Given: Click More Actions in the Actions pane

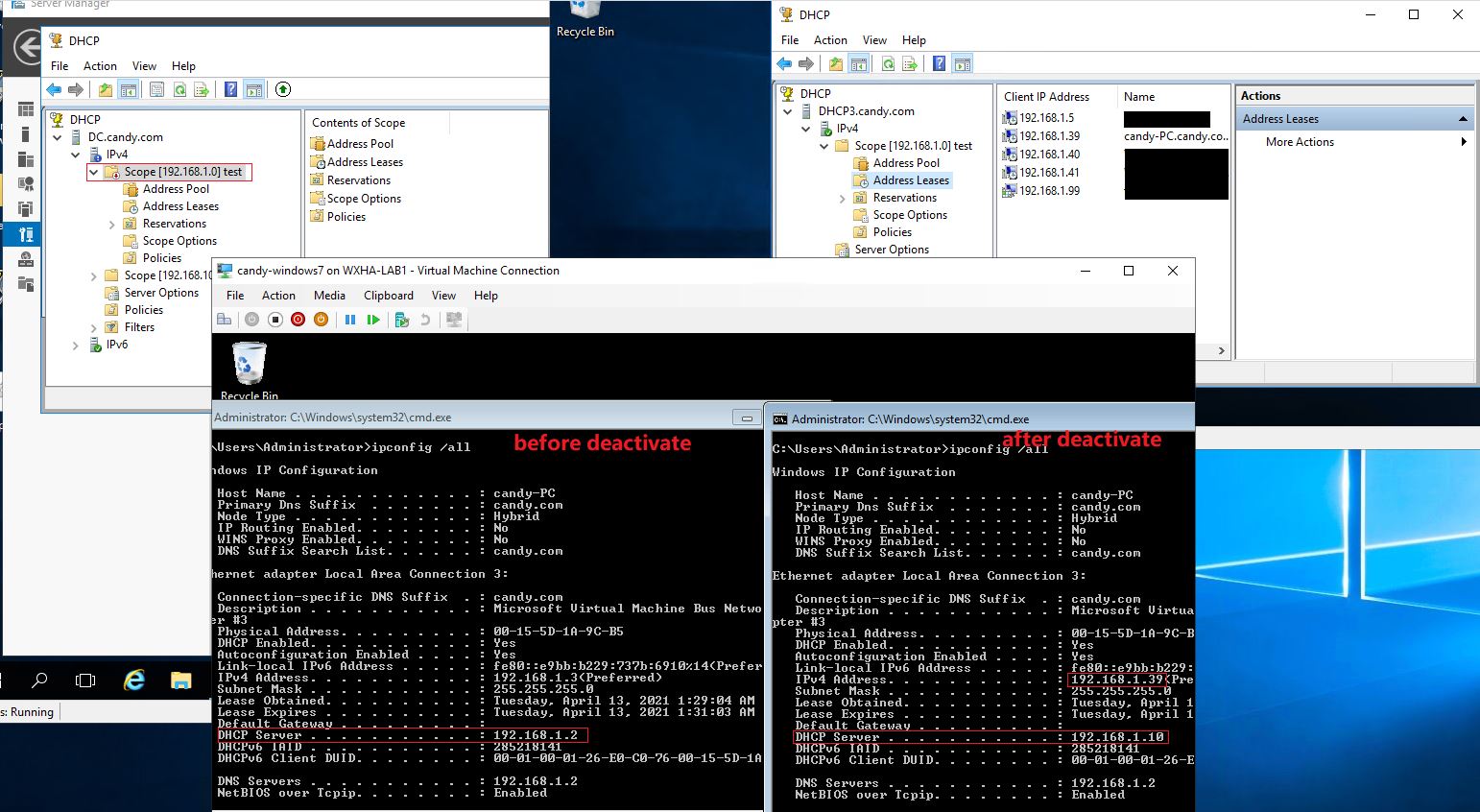Looking at the screenshot, I should click(1299, 141).
